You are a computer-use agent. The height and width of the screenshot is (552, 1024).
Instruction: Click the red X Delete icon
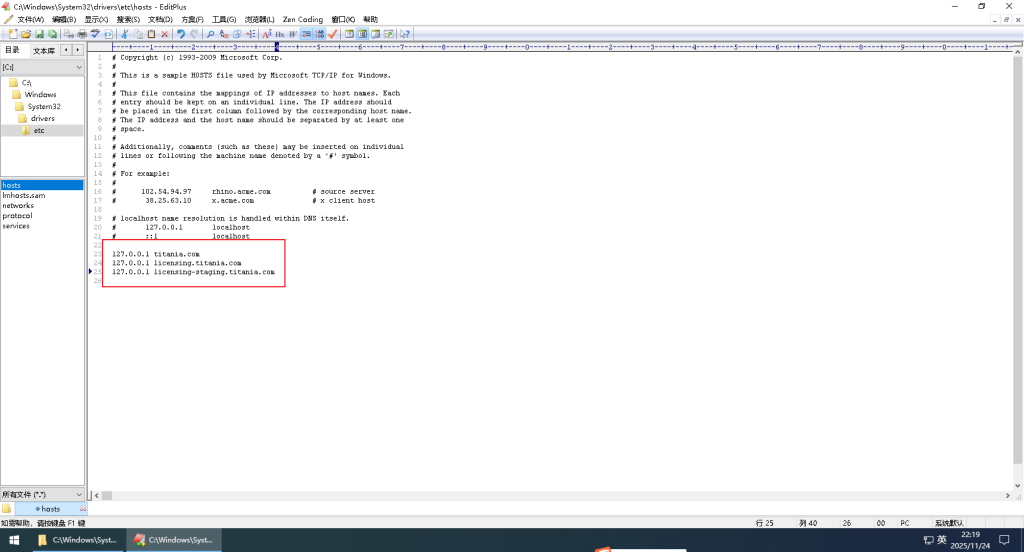pos(164,34)
